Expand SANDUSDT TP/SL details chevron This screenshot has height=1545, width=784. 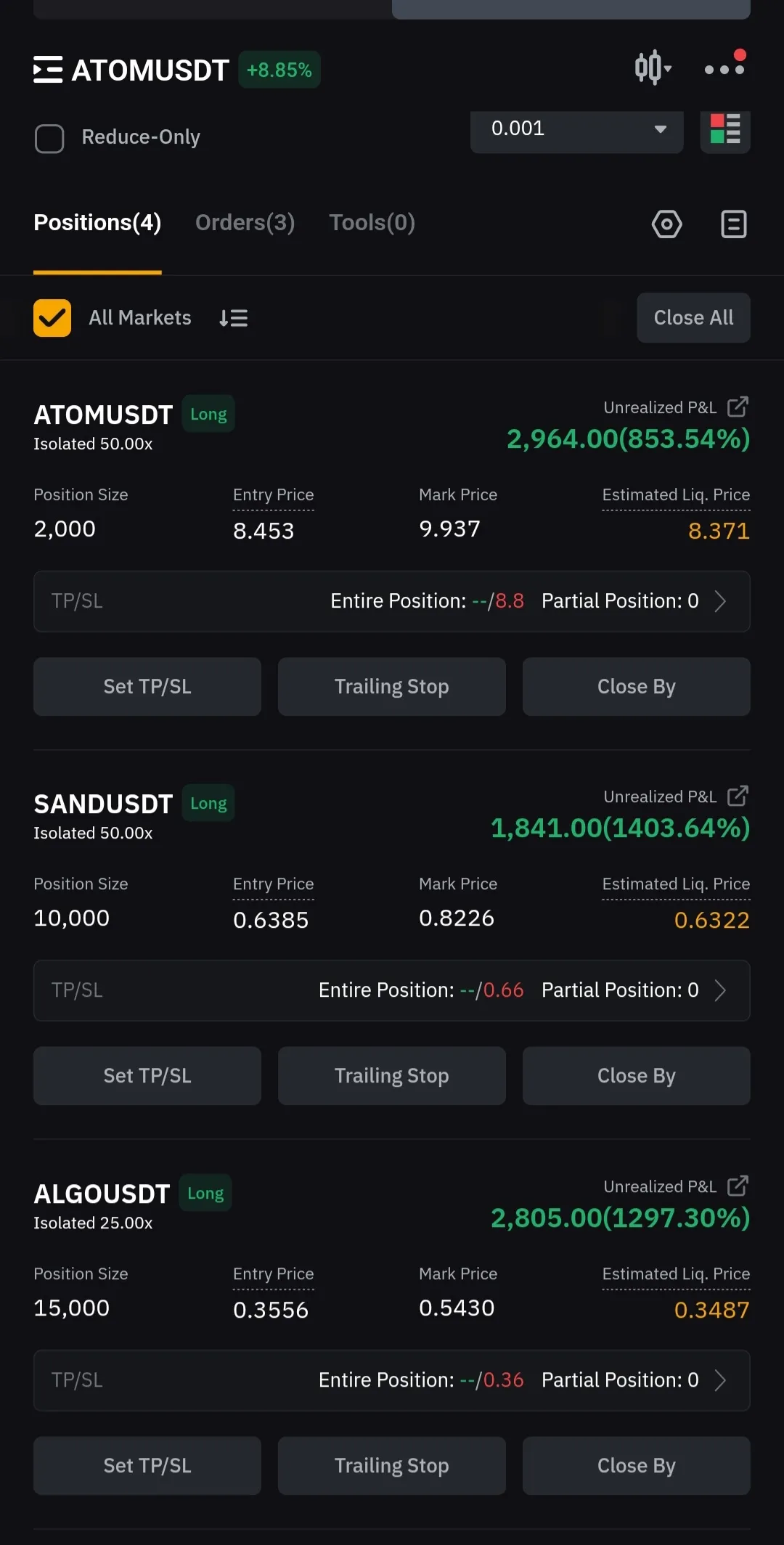pyautogui.click(x=720, y=990)
